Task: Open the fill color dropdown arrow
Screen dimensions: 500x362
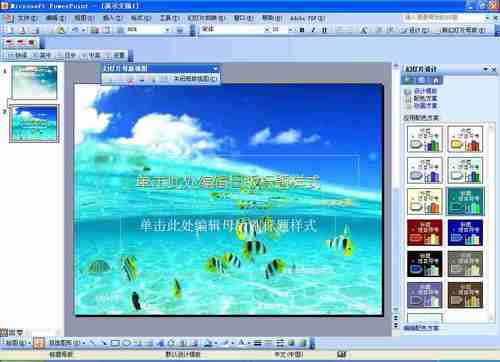Action: point(216,343)
